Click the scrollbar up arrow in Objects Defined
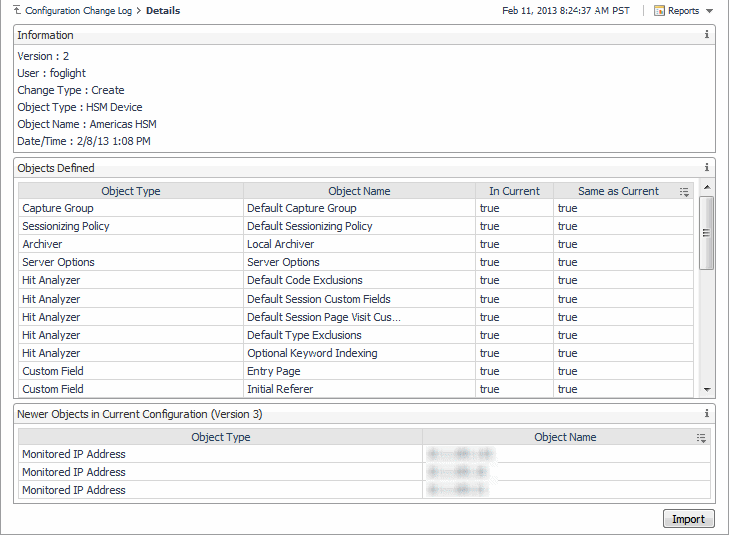This screenshot has width=729, height=535. pos(707,187)
